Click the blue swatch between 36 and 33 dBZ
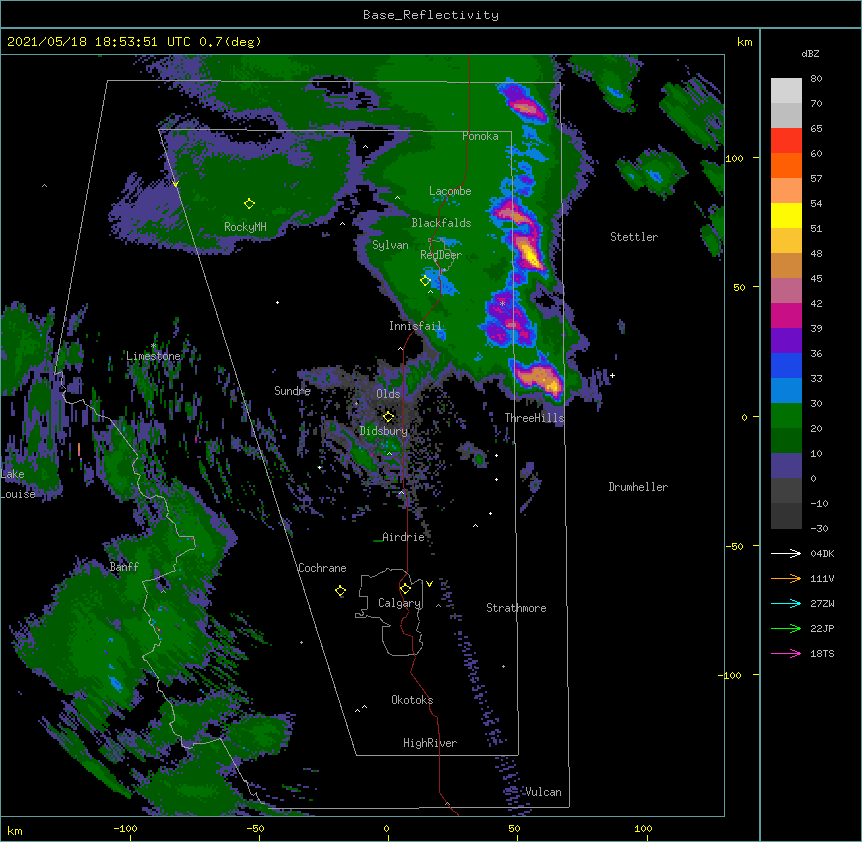Viewport: 862px width, 842px height. (786, 365)
